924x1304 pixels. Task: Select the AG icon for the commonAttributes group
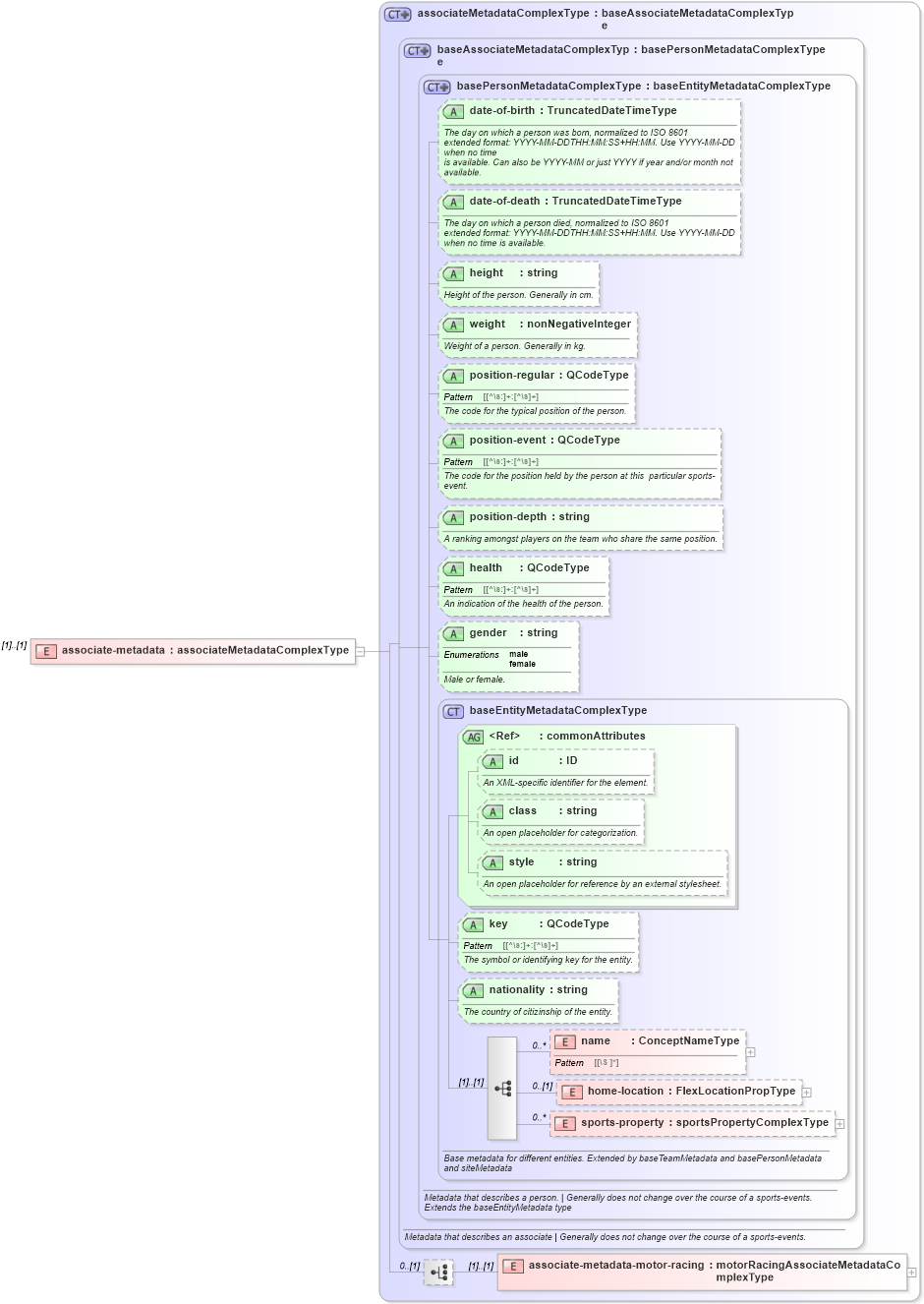pos(471,736)
